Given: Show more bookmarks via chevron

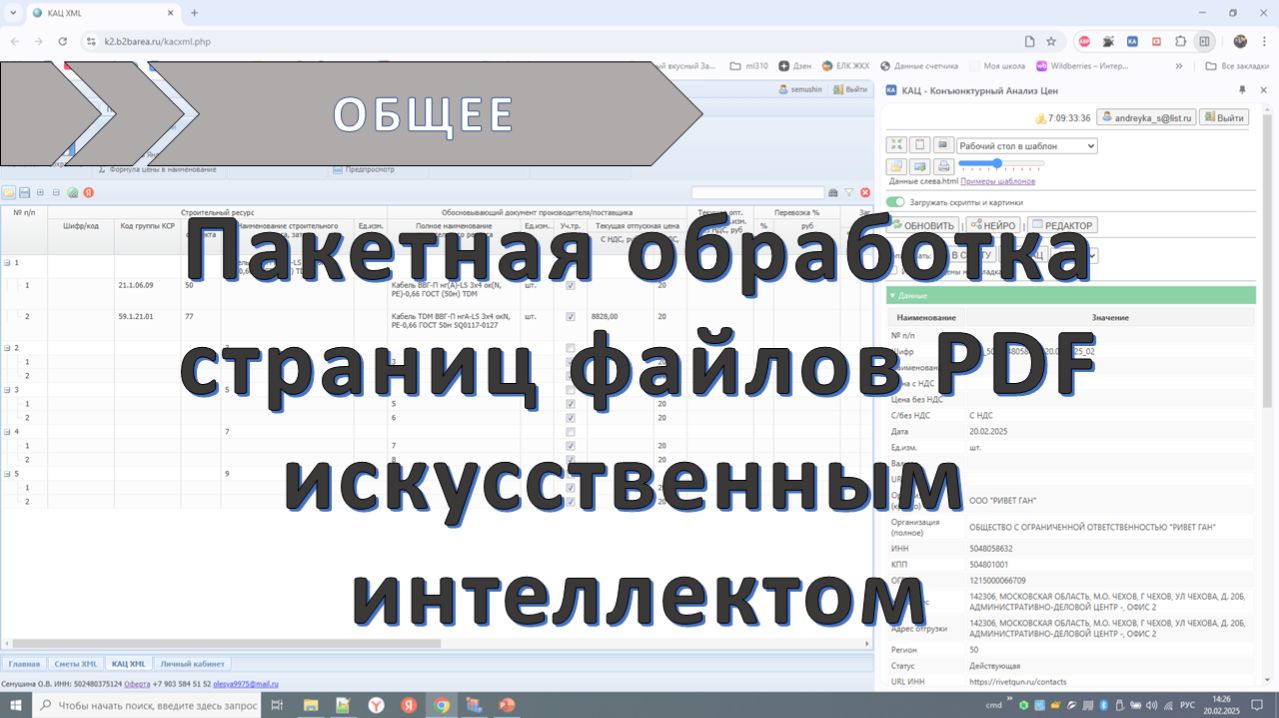Looking at the screenshot, I should [1178, 66].
